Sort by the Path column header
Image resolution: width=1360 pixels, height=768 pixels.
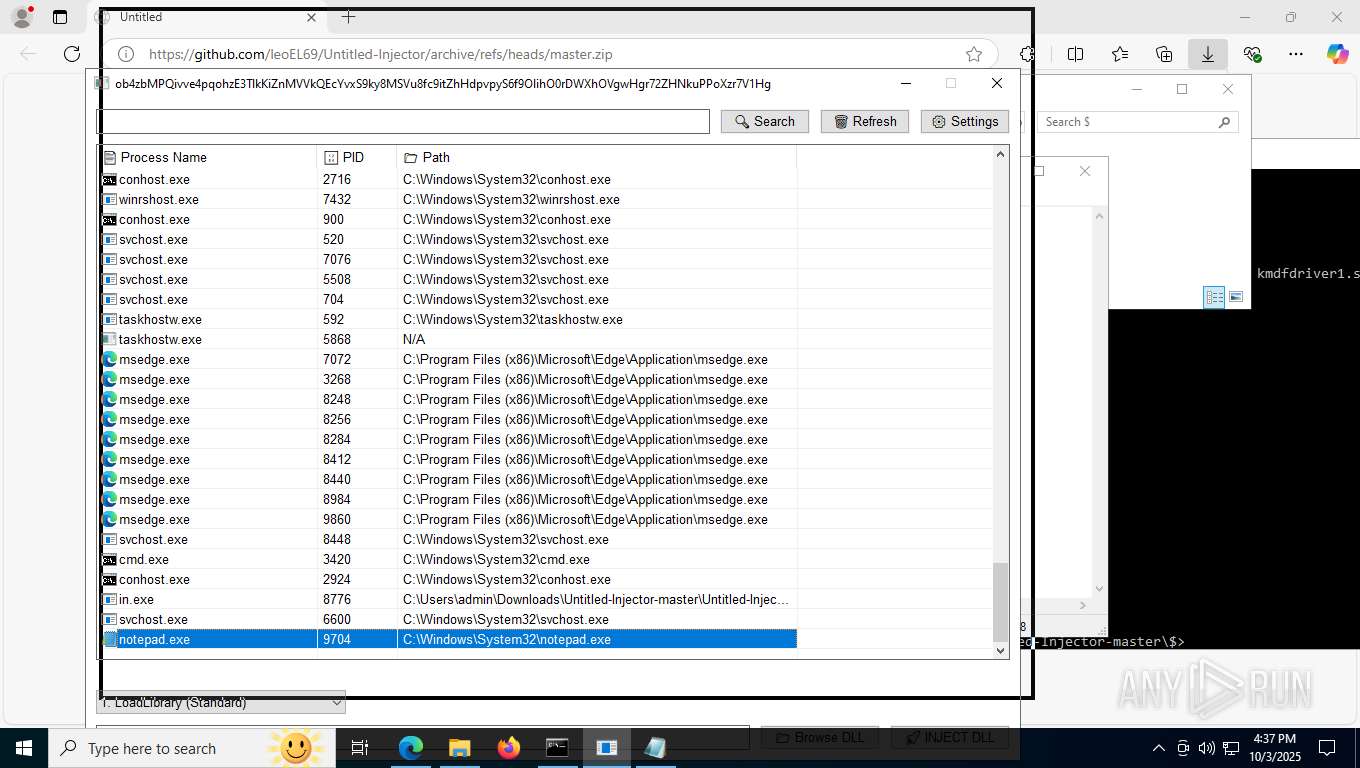(x=597, y=157)
